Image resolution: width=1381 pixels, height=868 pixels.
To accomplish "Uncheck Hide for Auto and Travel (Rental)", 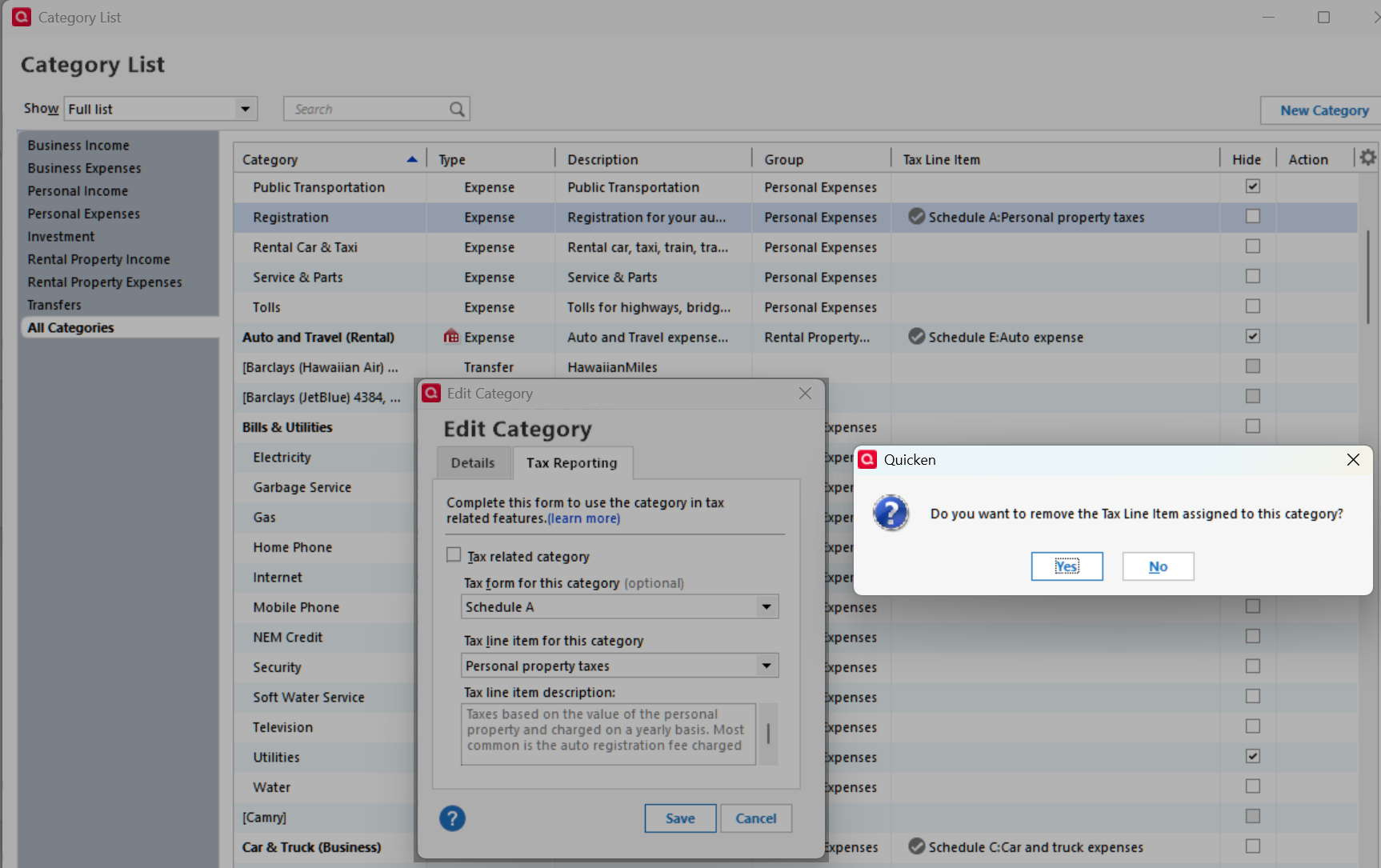I will coord(1253,336).
